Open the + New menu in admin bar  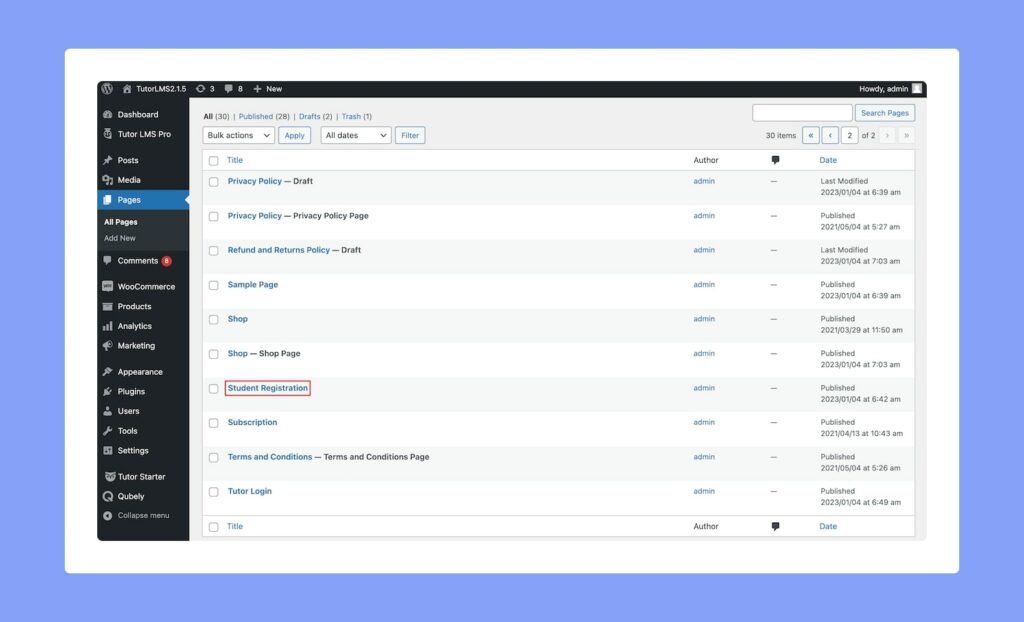(x=267, y=88)
